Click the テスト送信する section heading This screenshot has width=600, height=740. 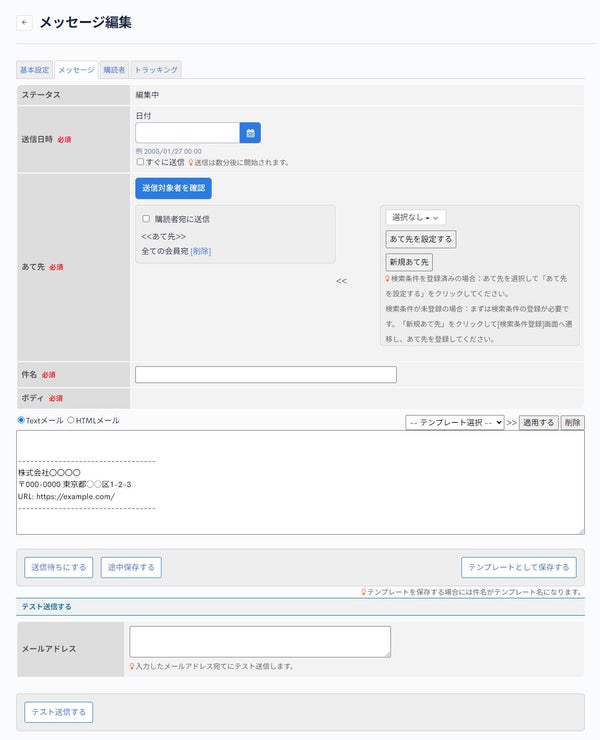(46, 606)
